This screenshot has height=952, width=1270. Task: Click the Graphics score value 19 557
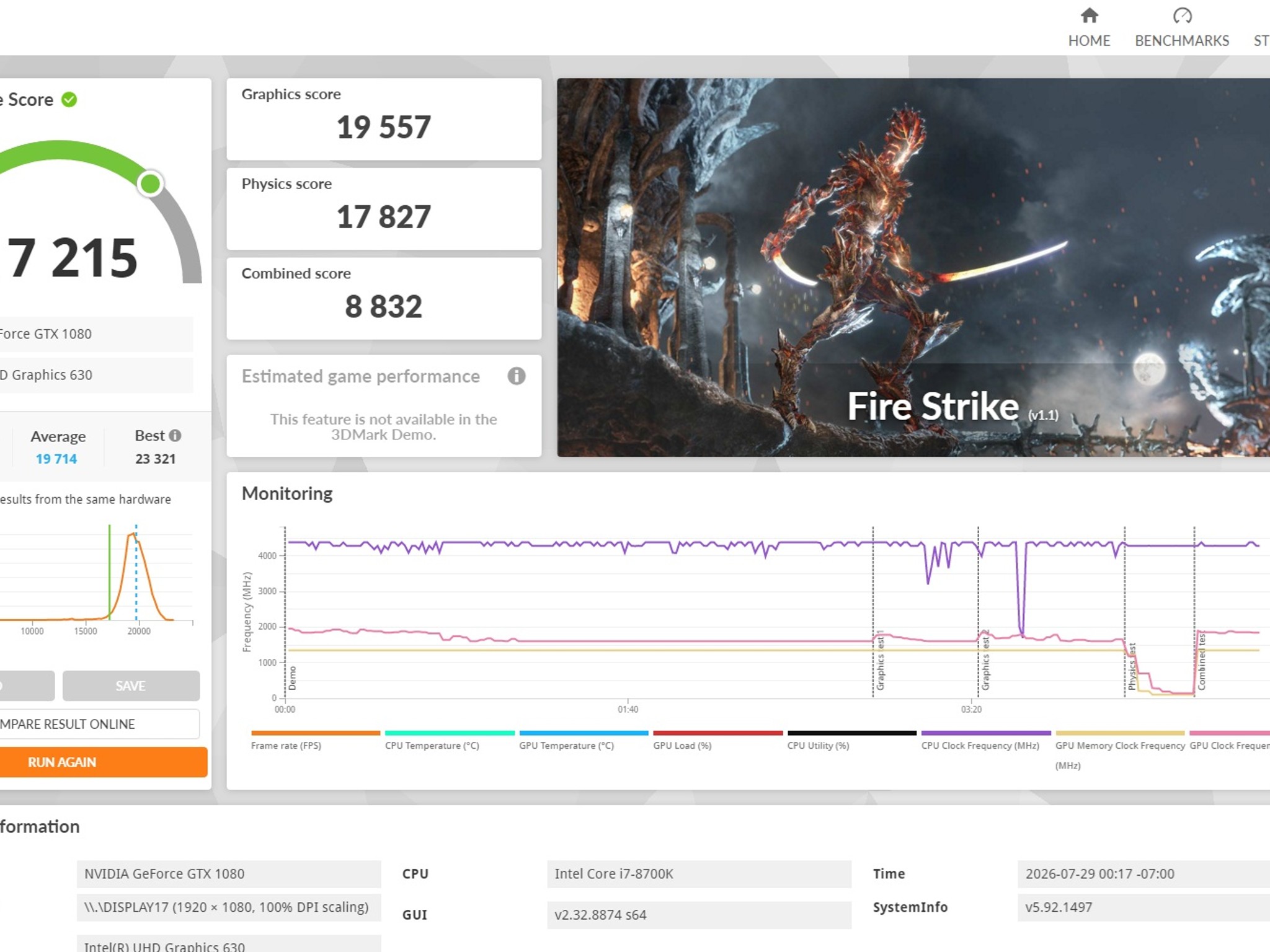point(383,127)
